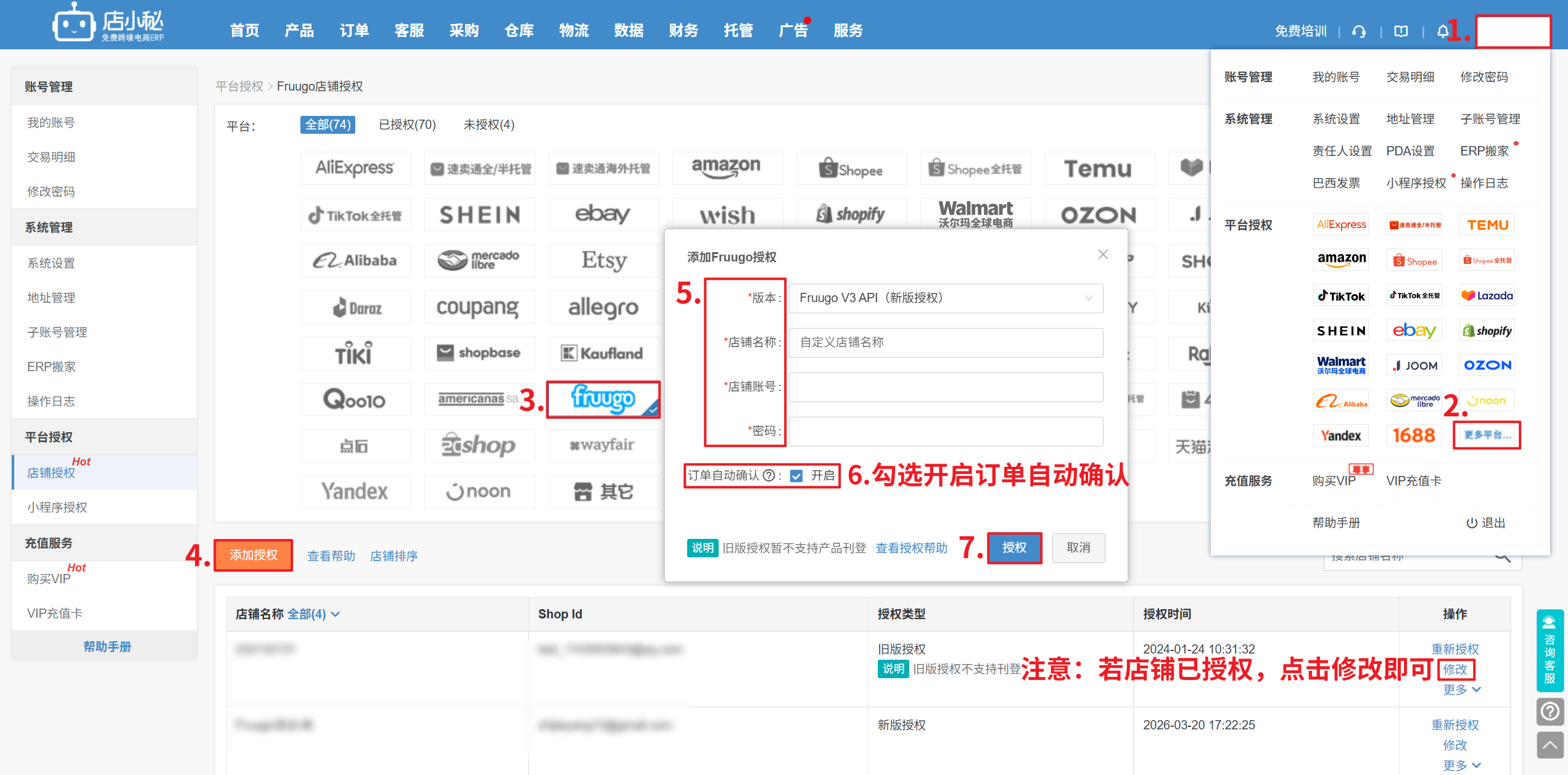Screen dimensions: 1568x775
Task: Select the fruugo platform tile
Action: click(603, 400)
